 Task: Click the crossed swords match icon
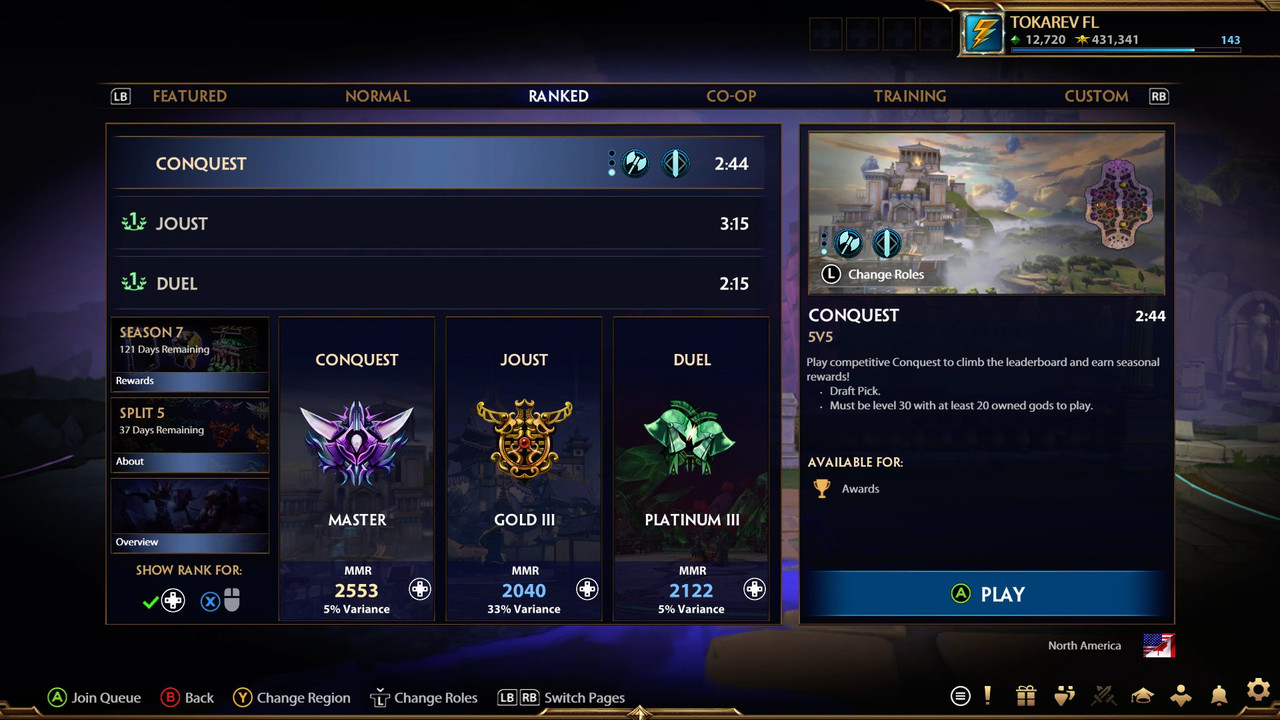1104,695
